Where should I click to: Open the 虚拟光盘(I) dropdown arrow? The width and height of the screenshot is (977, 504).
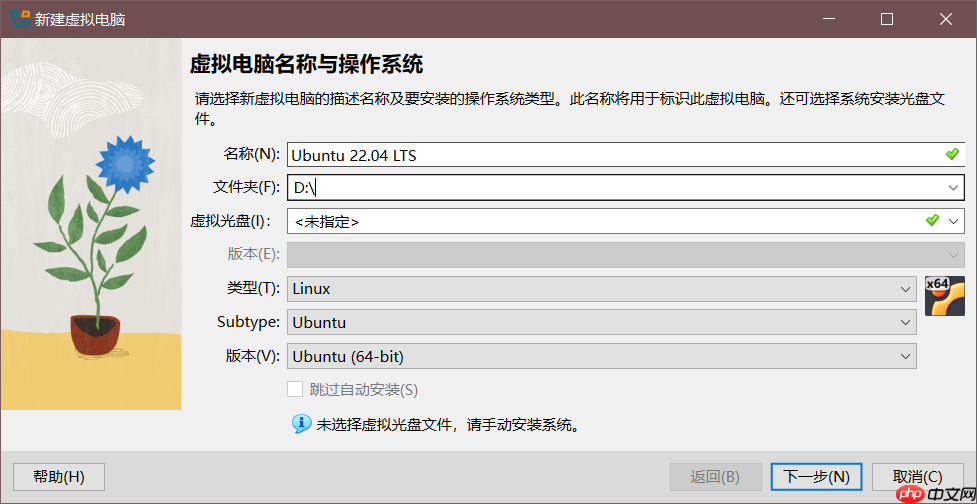[x=953, y=221]
